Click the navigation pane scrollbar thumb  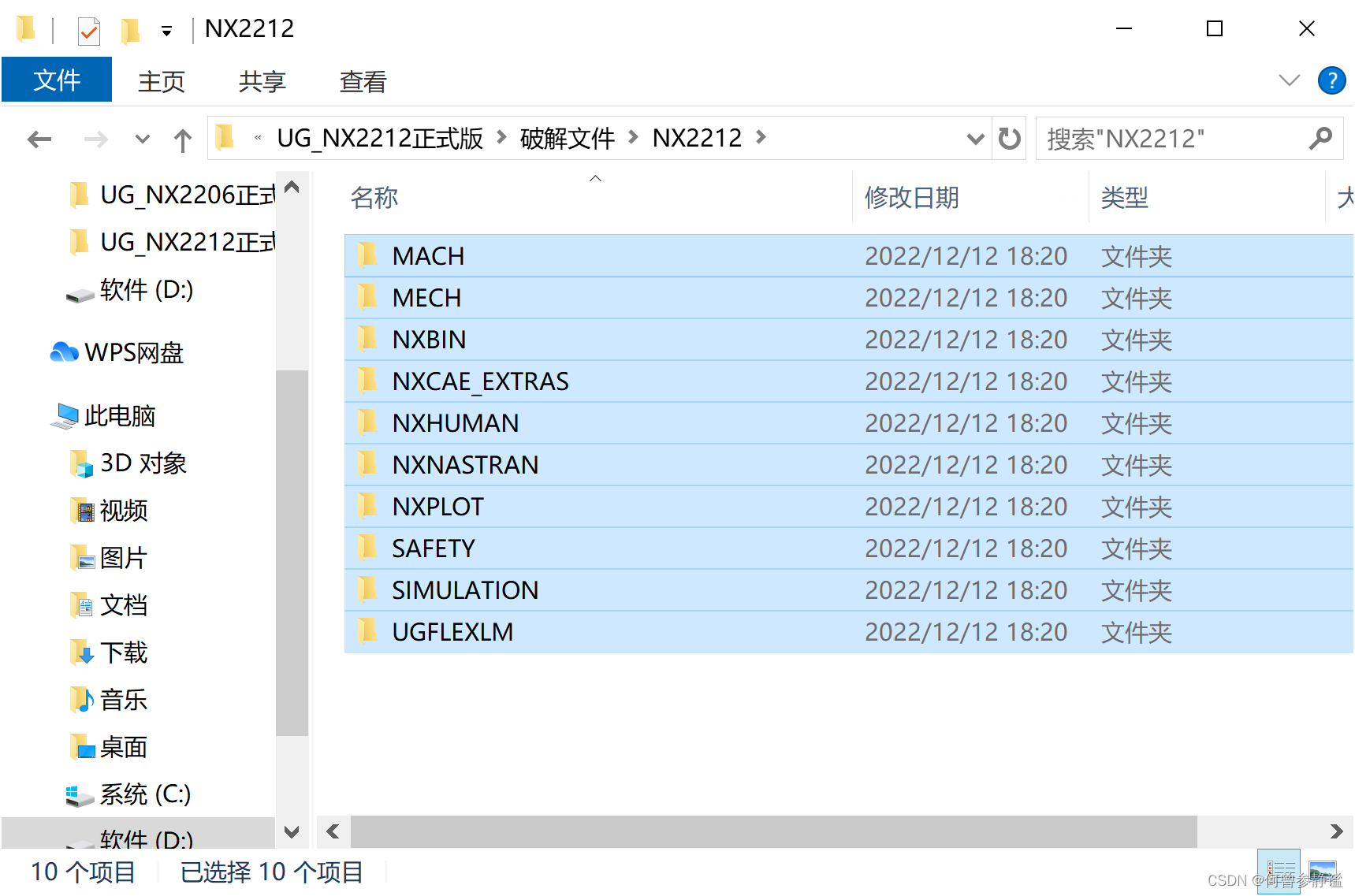[x=292, y=552]
